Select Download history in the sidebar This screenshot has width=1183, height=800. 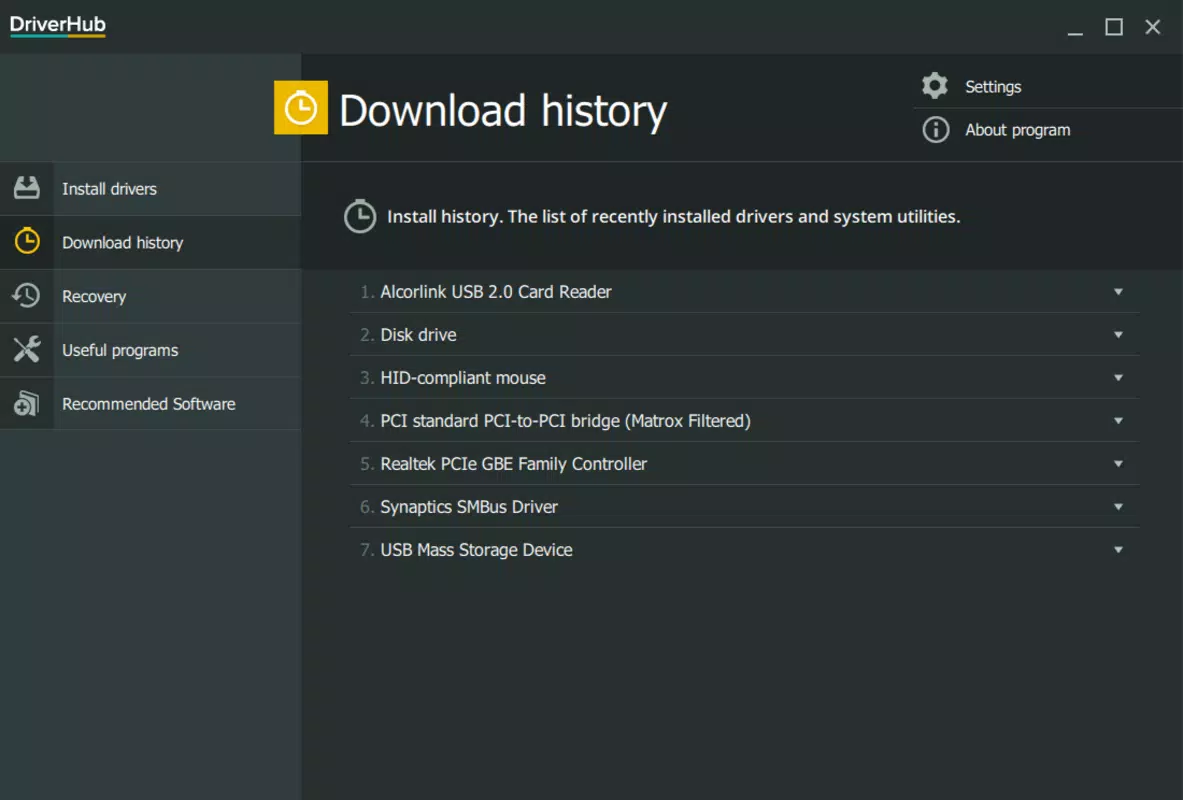(150, 242)
